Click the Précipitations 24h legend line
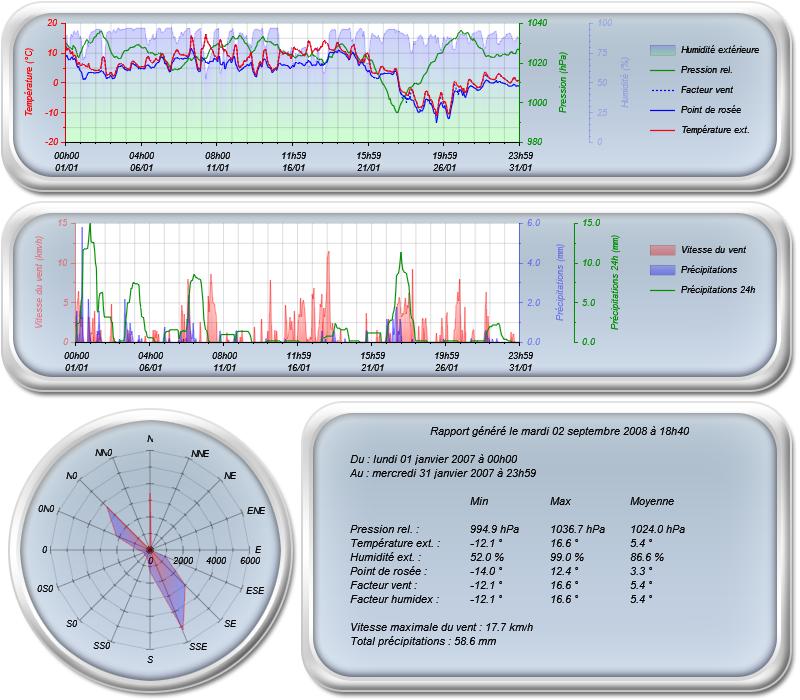800x700 pixels. click(x=662, y=290)
